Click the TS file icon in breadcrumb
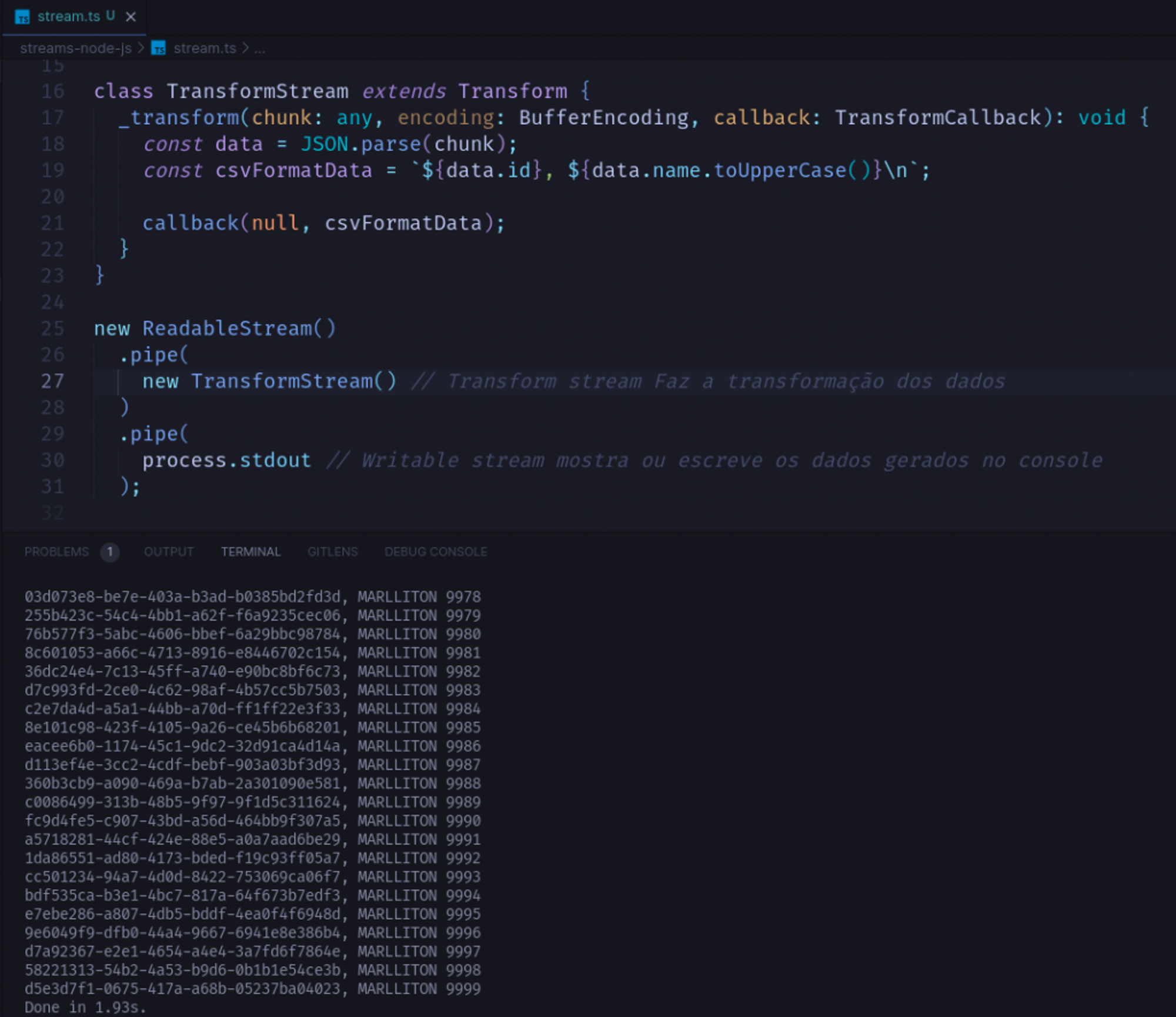Image resolution: width=1176 pixels, height=1017 pixels. coord(158,48)
